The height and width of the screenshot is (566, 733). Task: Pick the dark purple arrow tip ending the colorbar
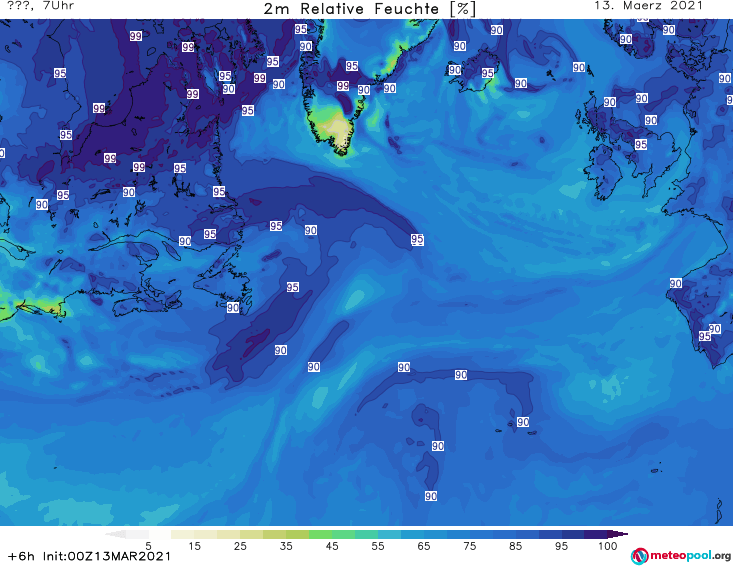[618, 534]
